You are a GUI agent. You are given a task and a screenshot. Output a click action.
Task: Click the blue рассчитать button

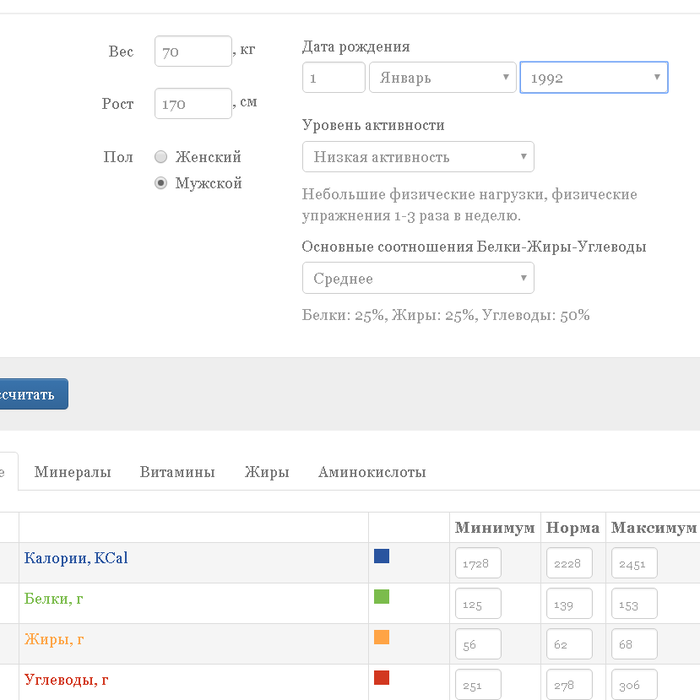33,394
